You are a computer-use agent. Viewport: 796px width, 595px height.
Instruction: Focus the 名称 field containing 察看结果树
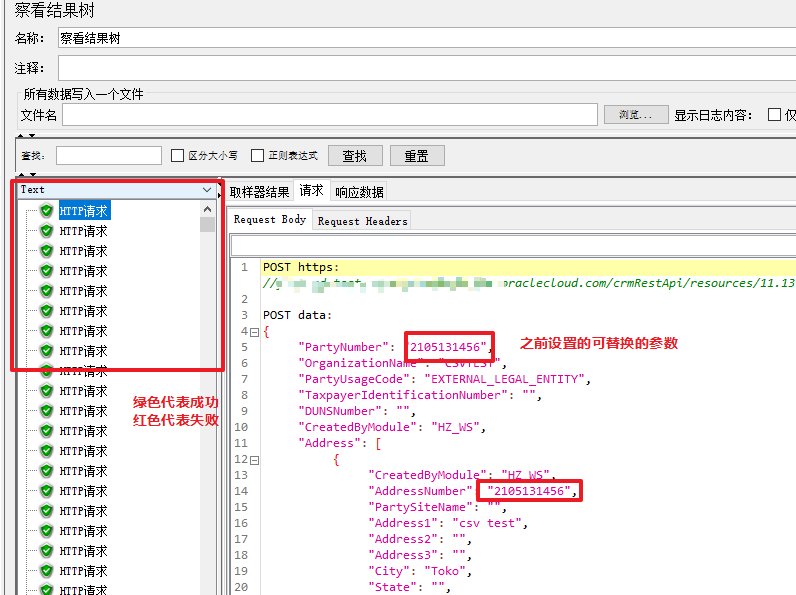point(427,38)
